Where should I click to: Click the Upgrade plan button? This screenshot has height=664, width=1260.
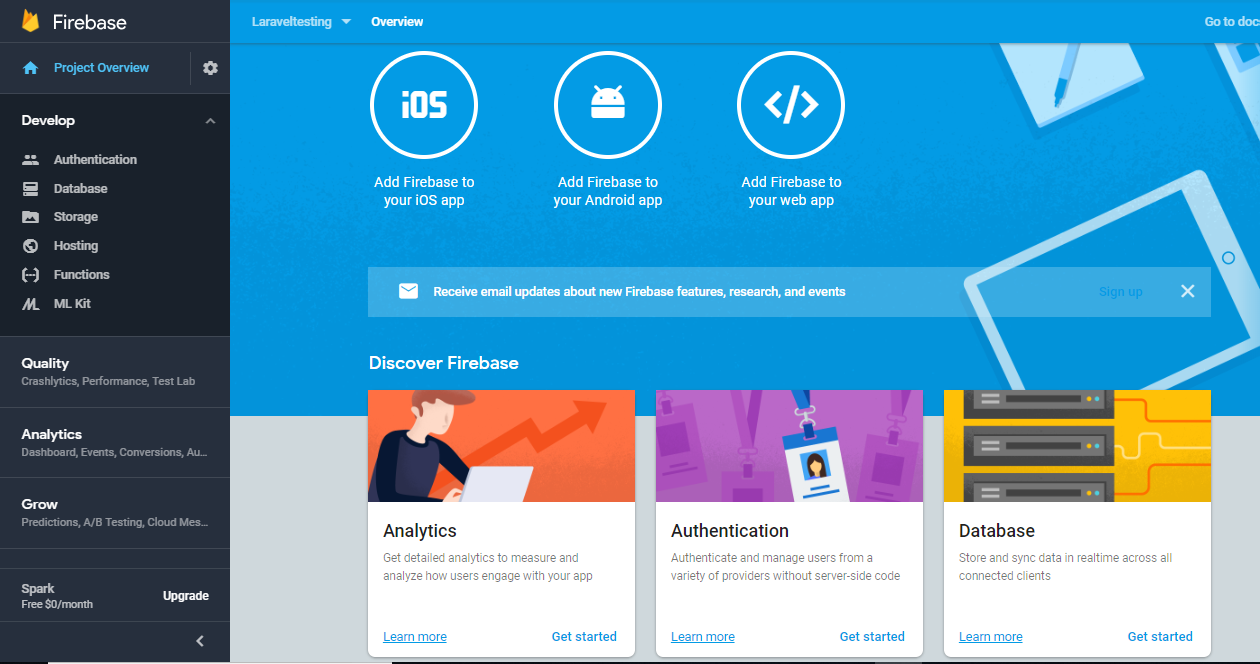[x=186, y=596]
